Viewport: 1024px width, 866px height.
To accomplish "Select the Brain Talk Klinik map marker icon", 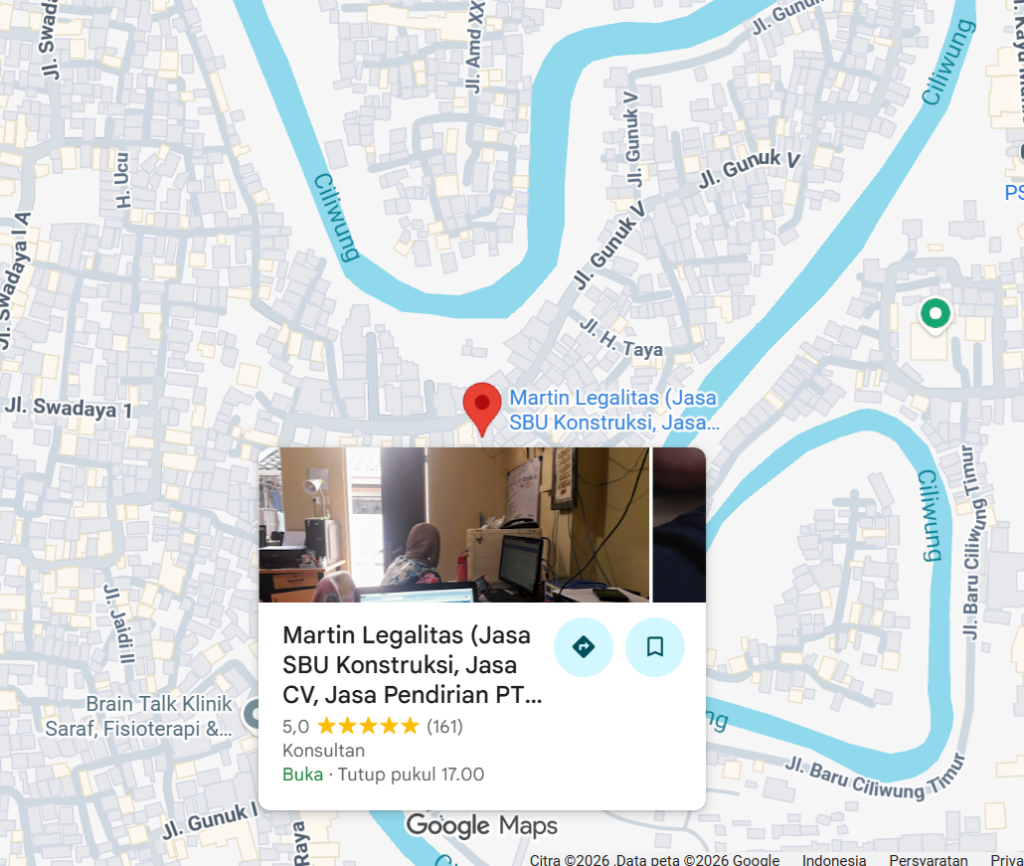I will click(251, 715).
